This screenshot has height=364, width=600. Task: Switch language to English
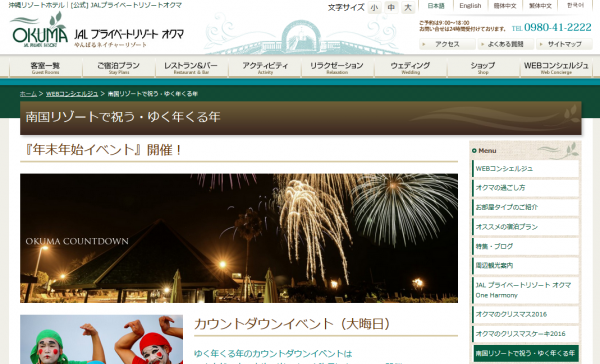(x=470, y=6)
